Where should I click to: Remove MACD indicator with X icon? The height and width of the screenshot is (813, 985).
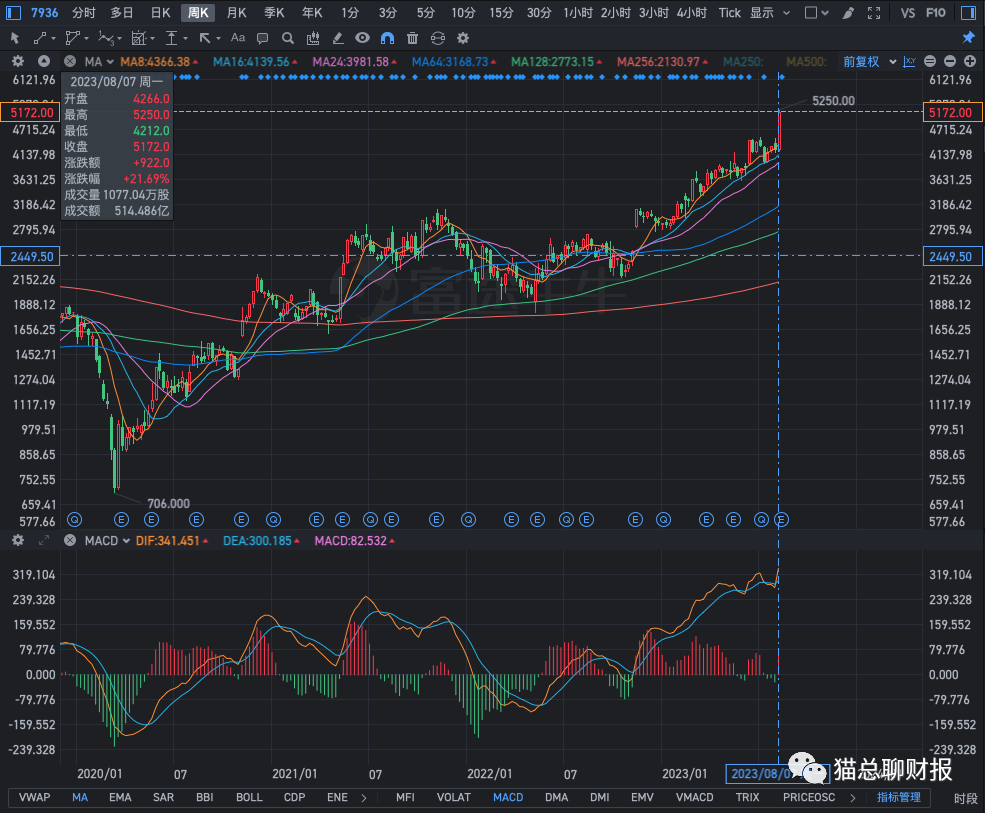pyautogui.click(x=69, y=541)
